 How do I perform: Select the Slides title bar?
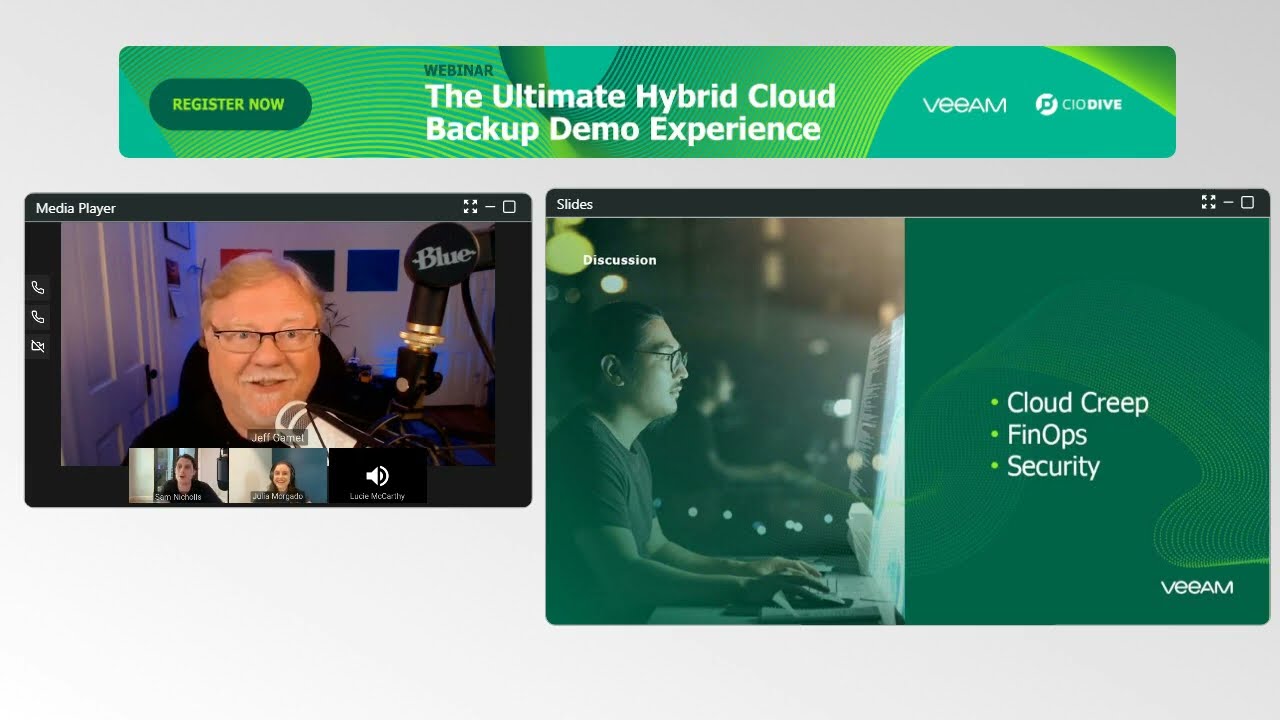pos(574,204)
